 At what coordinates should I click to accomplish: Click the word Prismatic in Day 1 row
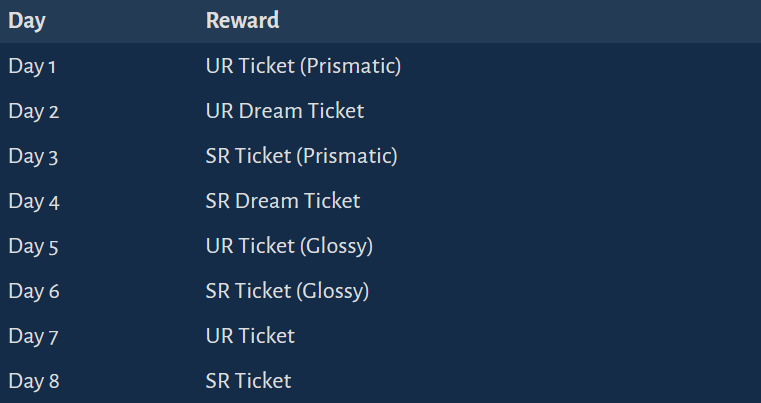(351, 67)
